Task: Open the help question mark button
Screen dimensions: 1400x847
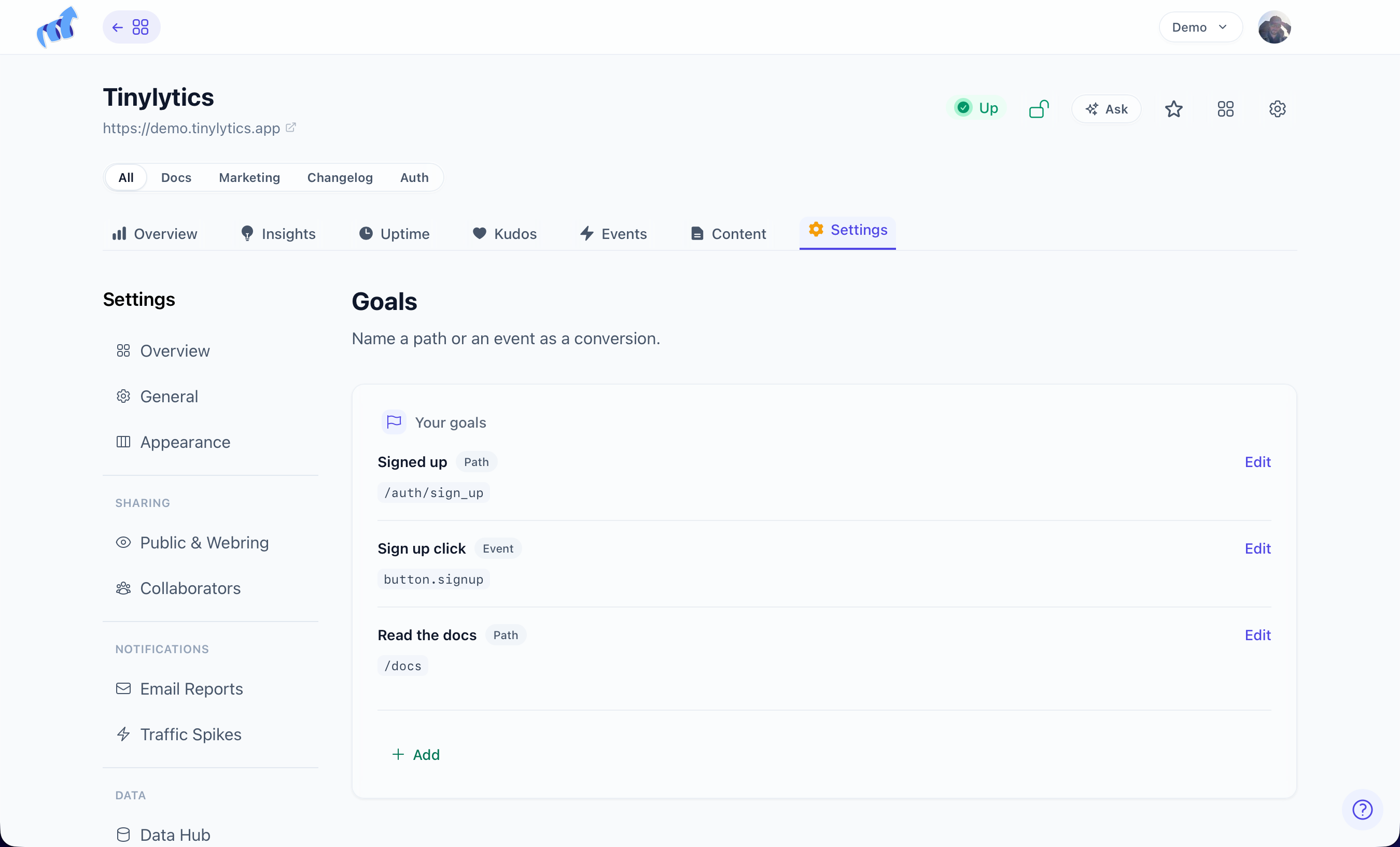Action: tap(1362, 809)
